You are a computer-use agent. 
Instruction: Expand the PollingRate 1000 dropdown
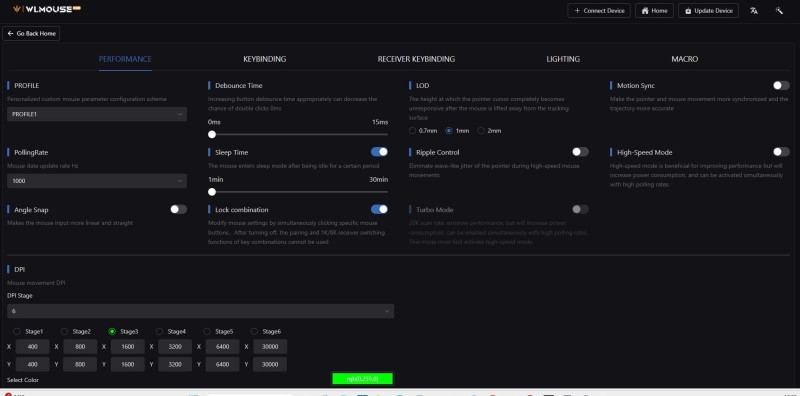(x=97, y=181)
